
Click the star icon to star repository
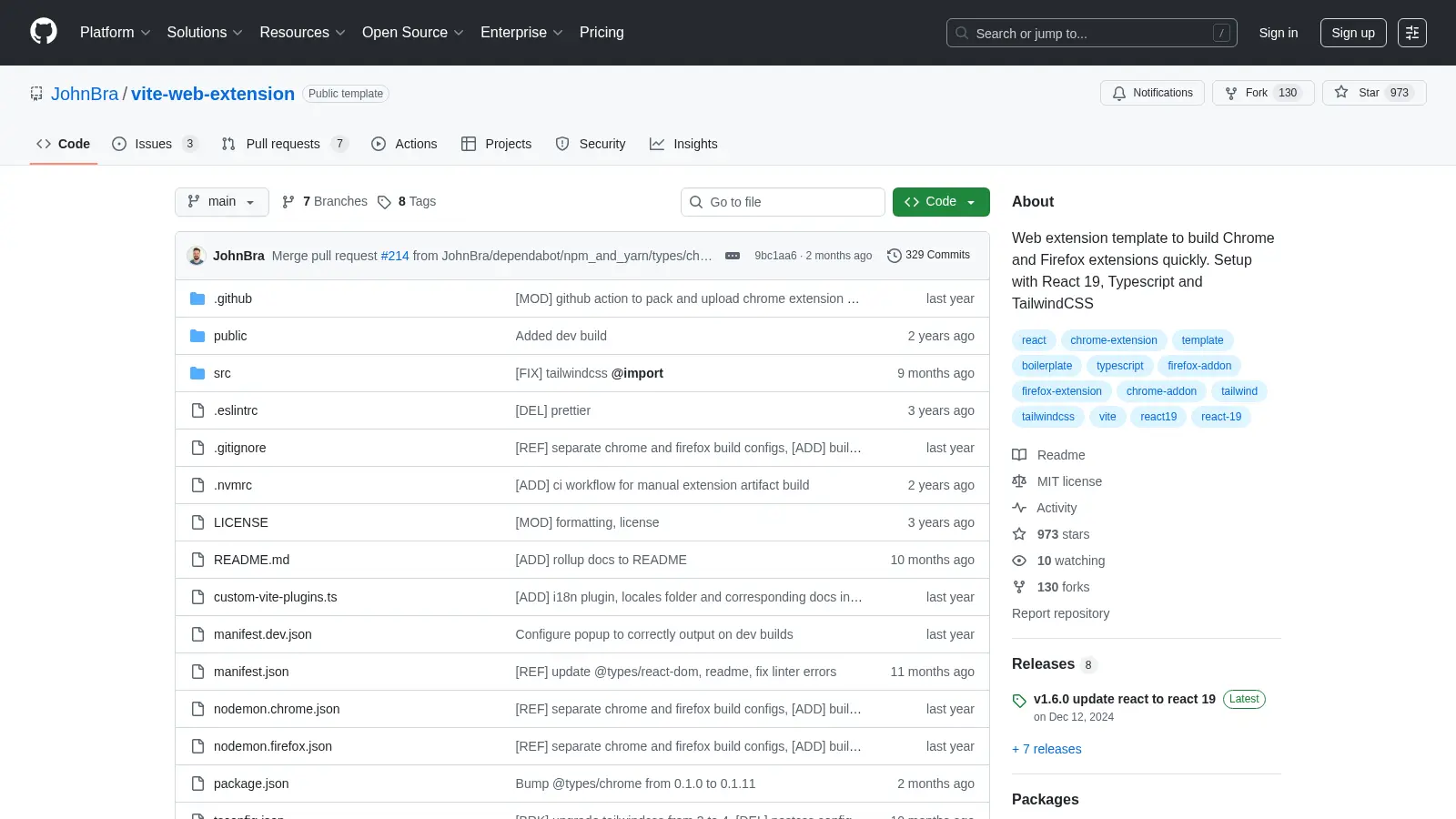coord(1341,92)
